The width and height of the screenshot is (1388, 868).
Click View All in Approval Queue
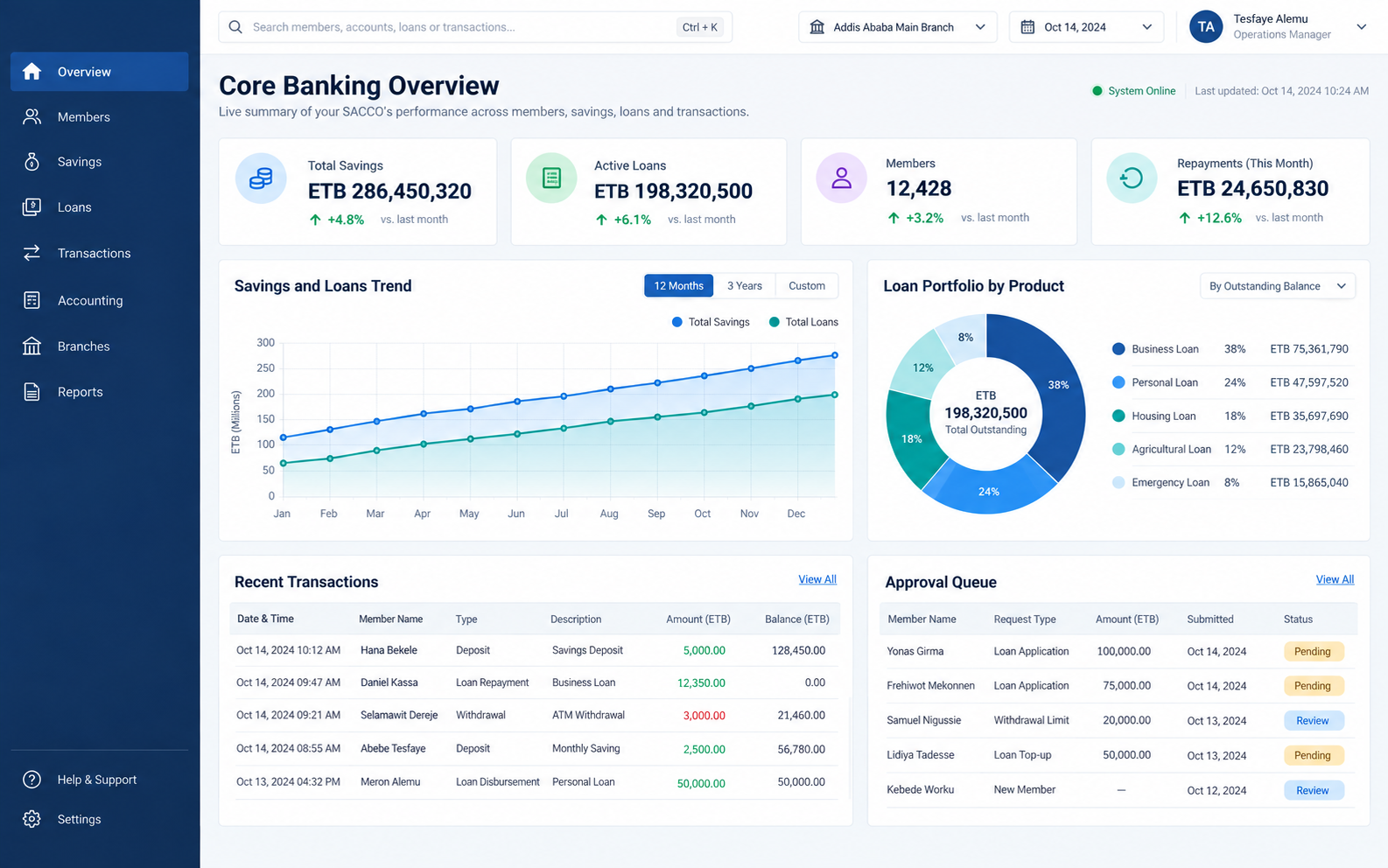point(1335,579)
